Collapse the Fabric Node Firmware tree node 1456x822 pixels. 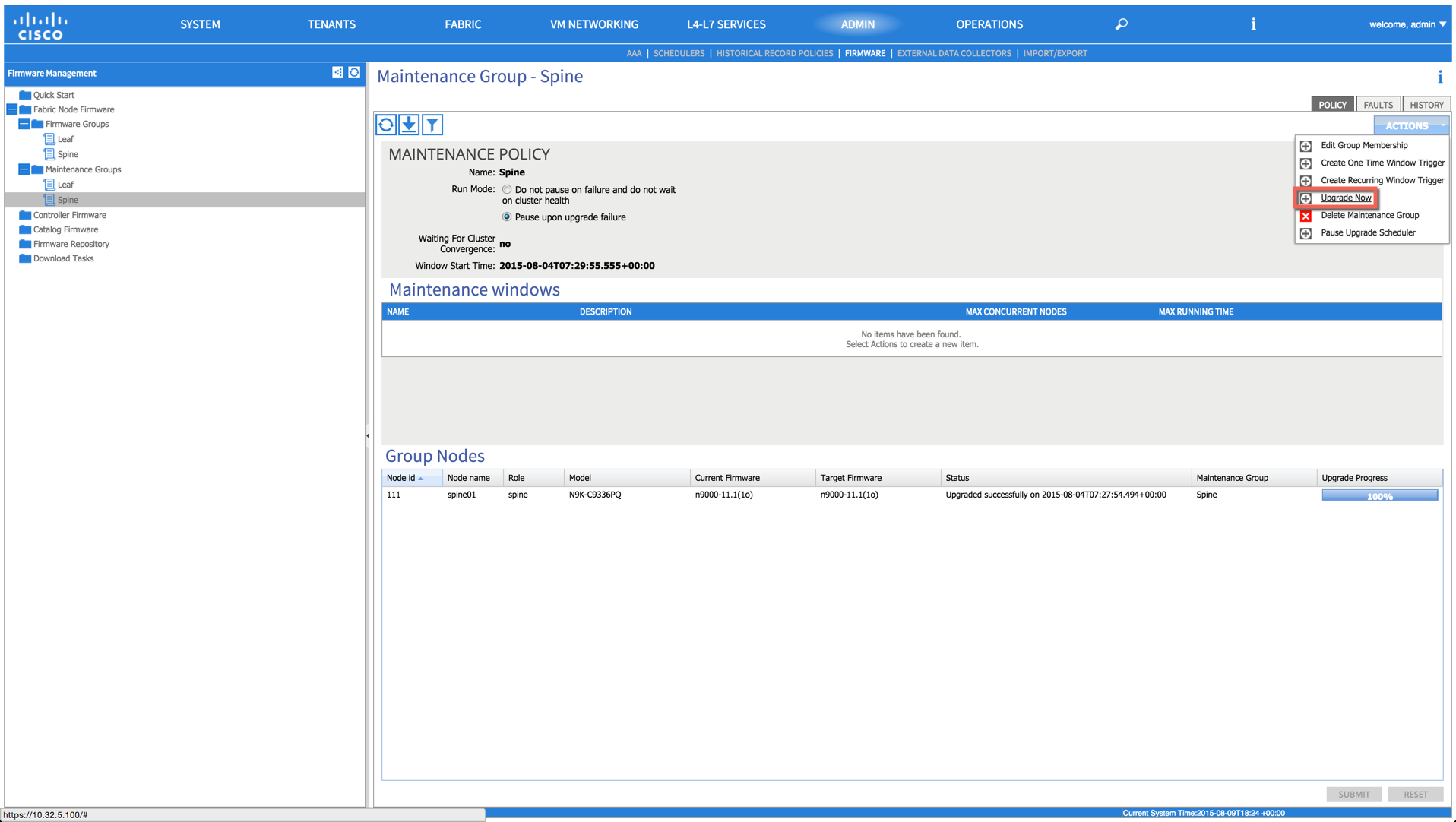(x=12, y=109)
